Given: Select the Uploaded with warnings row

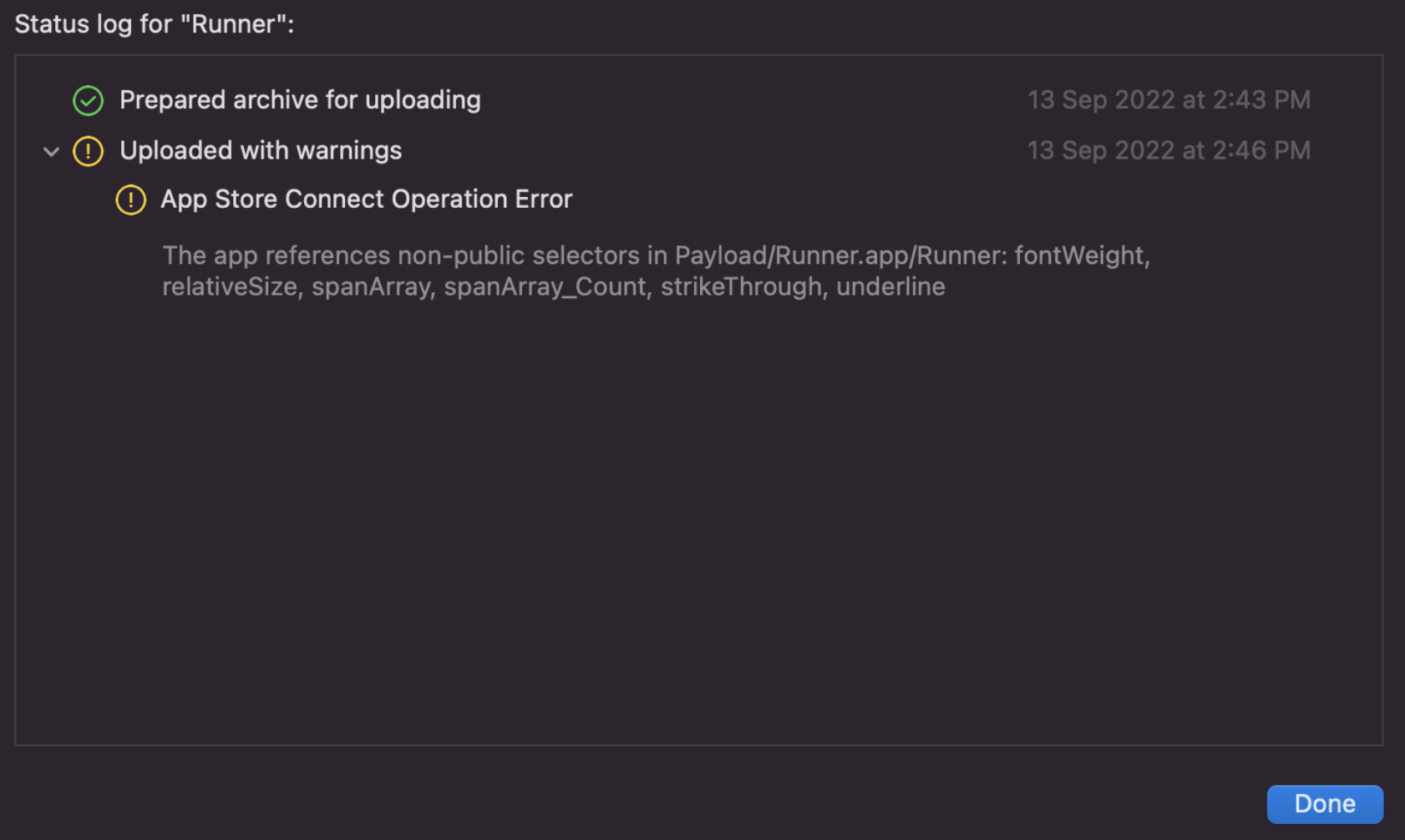Looking at the screenshot, I should tap(261, 151).
